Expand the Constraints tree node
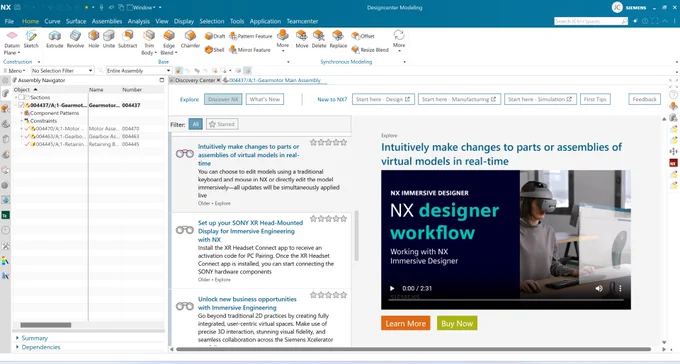Screen dimensions: 680x364 [22, 121]
